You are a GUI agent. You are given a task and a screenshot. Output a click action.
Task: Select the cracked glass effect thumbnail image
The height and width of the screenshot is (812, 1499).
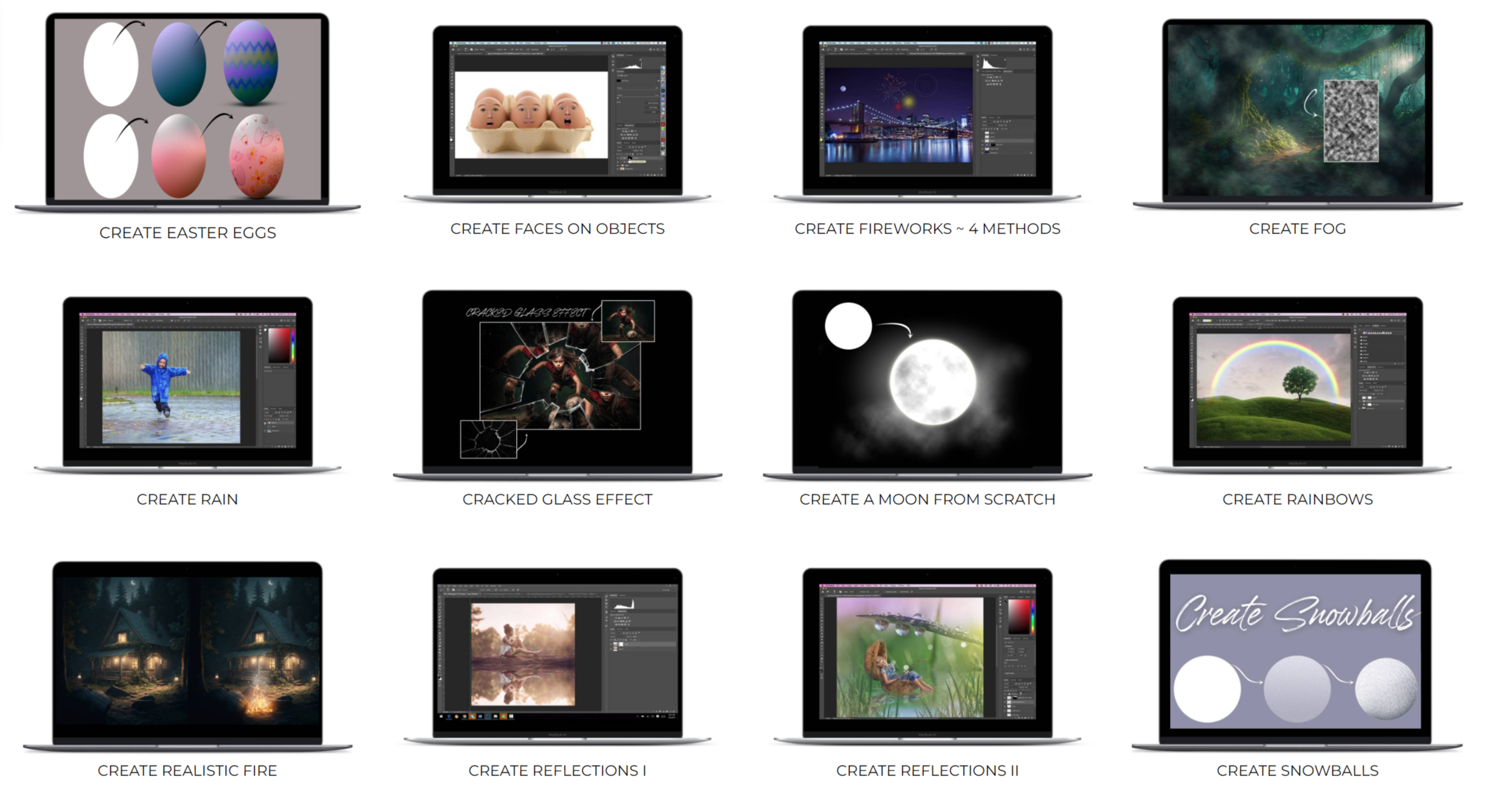click(x=557, y=381)
